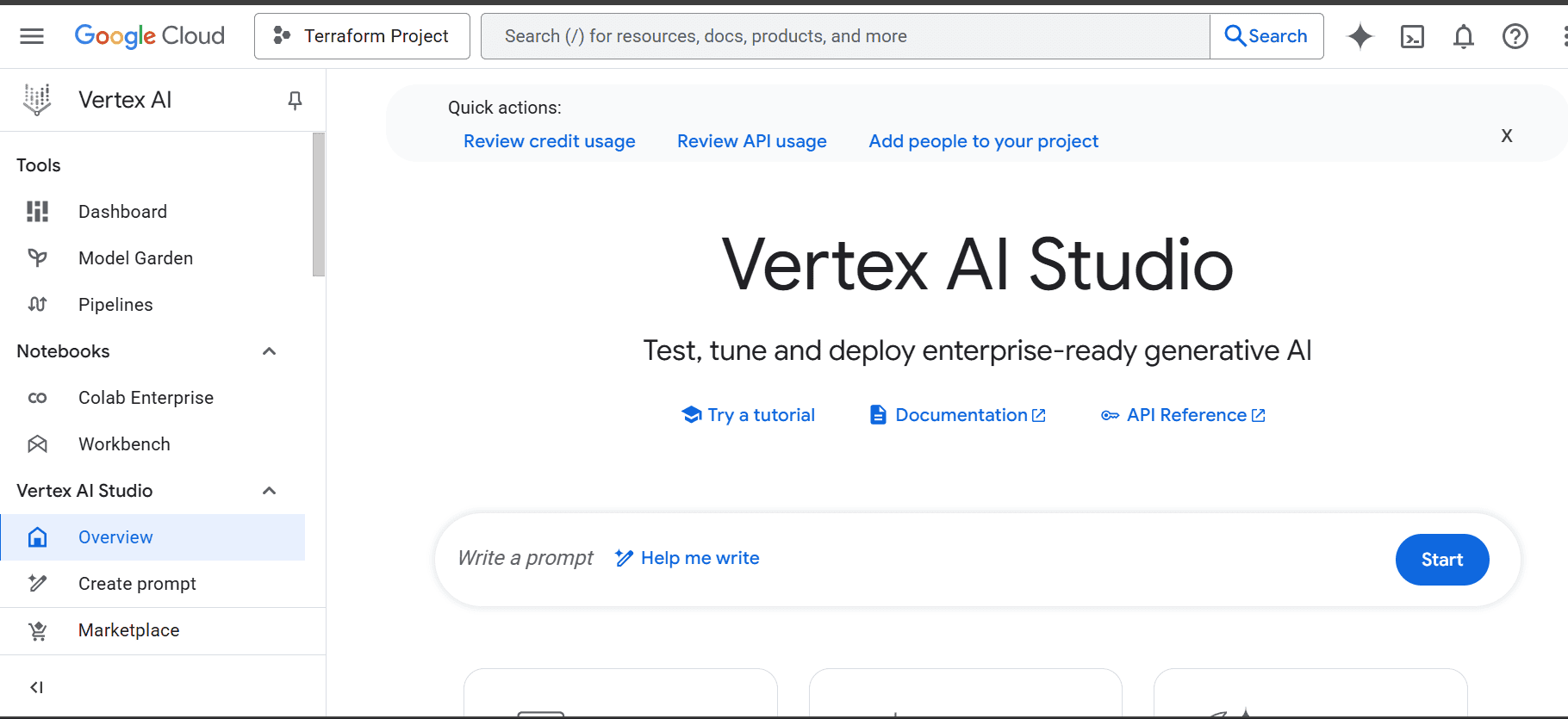Click Try a tutorial link
Screen dimensions: 1568x719
(748, 415)
